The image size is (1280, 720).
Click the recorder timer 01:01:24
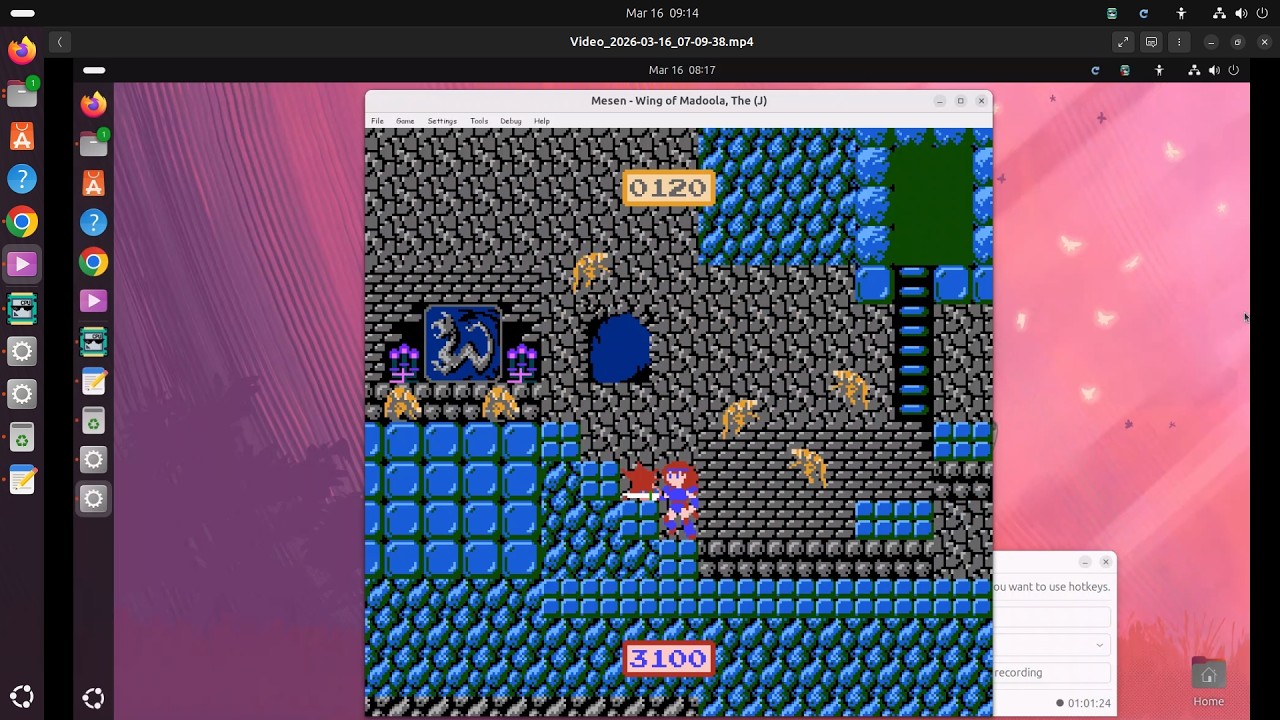pyautogui.click(x=1089, y=703)
